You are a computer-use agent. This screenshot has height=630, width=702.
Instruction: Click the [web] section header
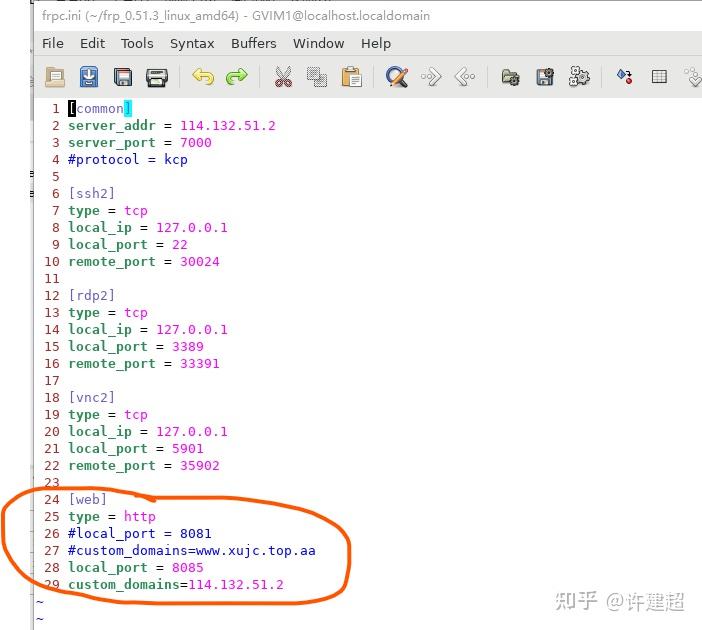pyautogui.click(x=88, y=499)
